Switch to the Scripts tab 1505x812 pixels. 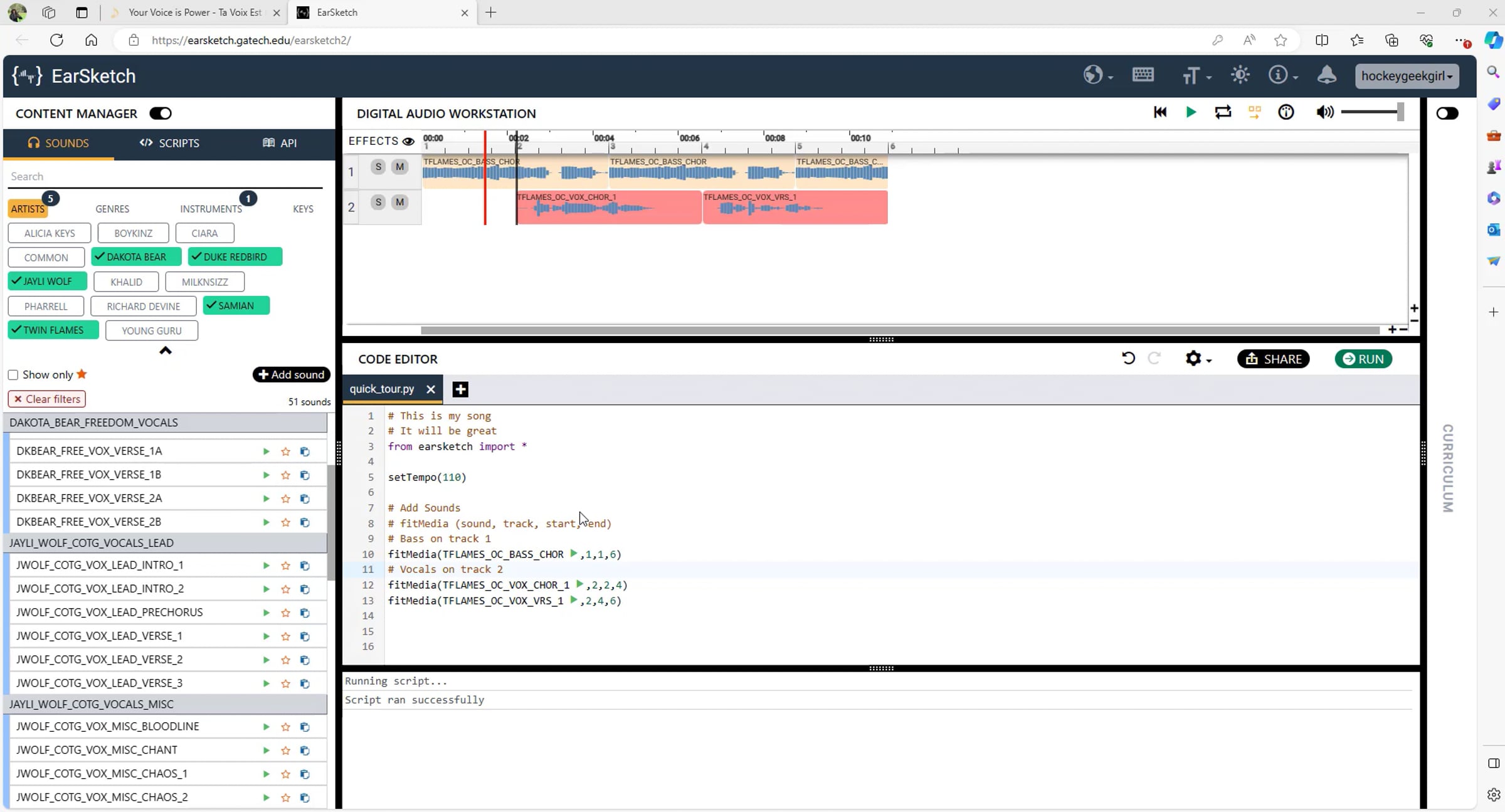coord(169,143)
